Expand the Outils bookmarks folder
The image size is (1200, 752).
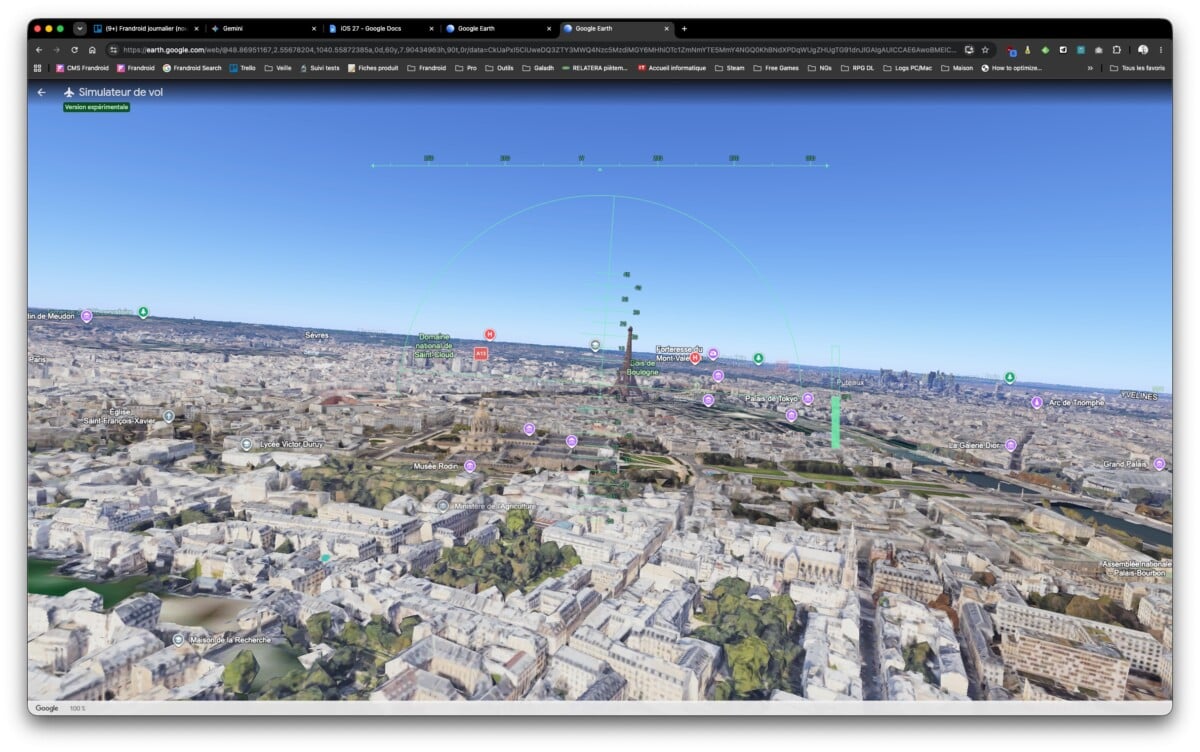[x=500, y=68]
